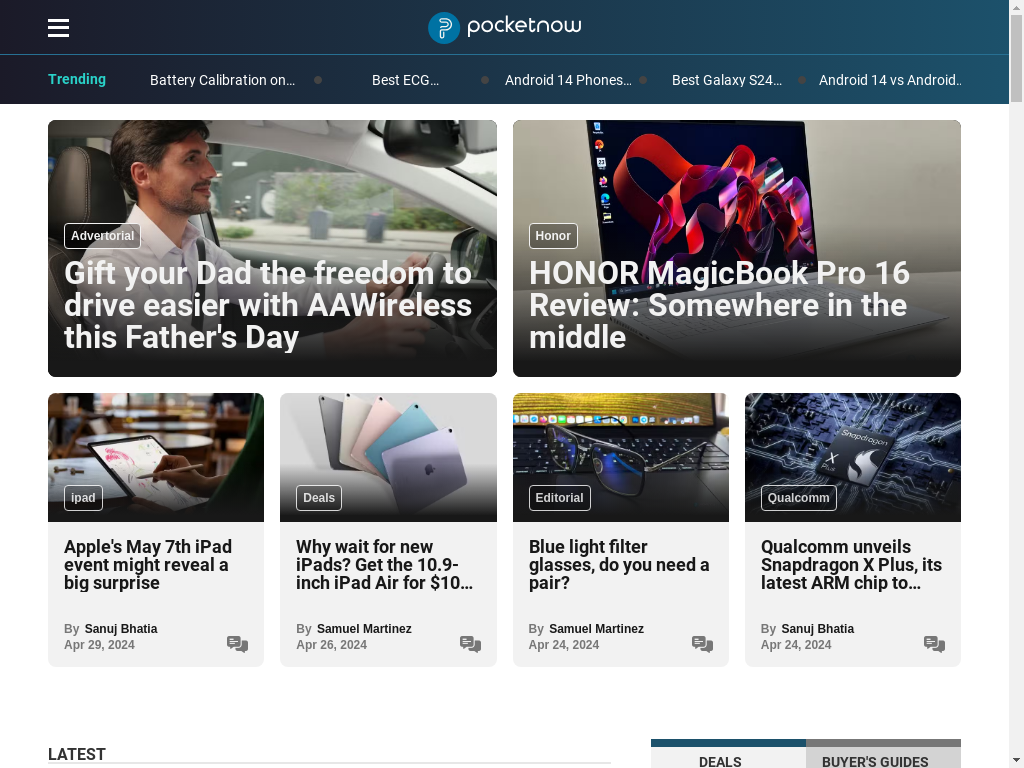Open the hamburger navigation menu
Image resolution: width=1024 pixels, height=768 pixels.
pyautogui.click(x=58, y=27)
